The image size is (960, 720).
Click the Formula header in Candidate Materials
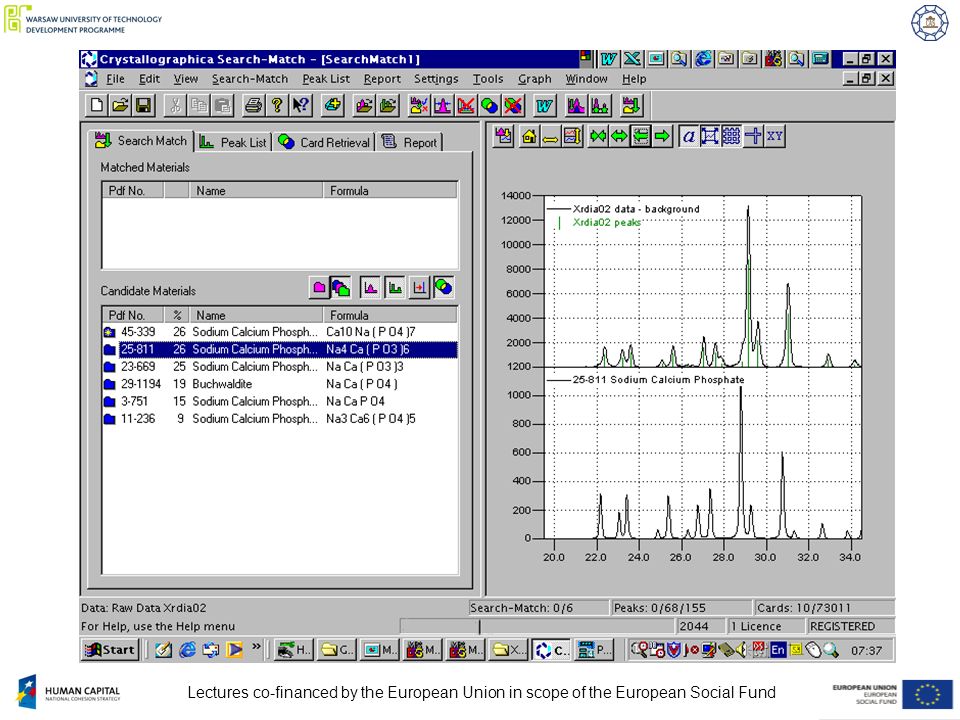390,315
